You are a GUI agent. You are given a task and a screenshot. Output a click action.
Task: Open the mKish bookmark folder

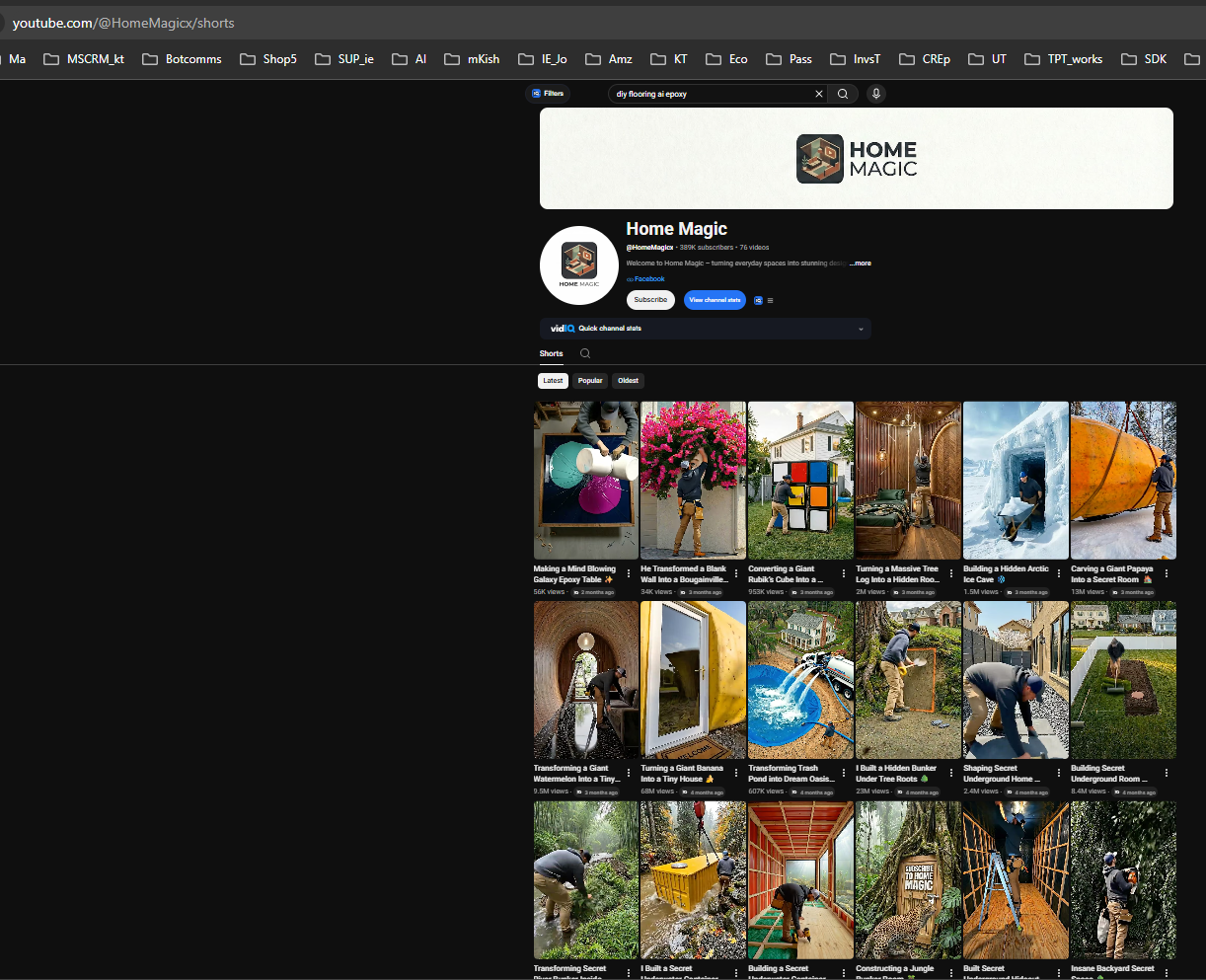coord(472,59)
